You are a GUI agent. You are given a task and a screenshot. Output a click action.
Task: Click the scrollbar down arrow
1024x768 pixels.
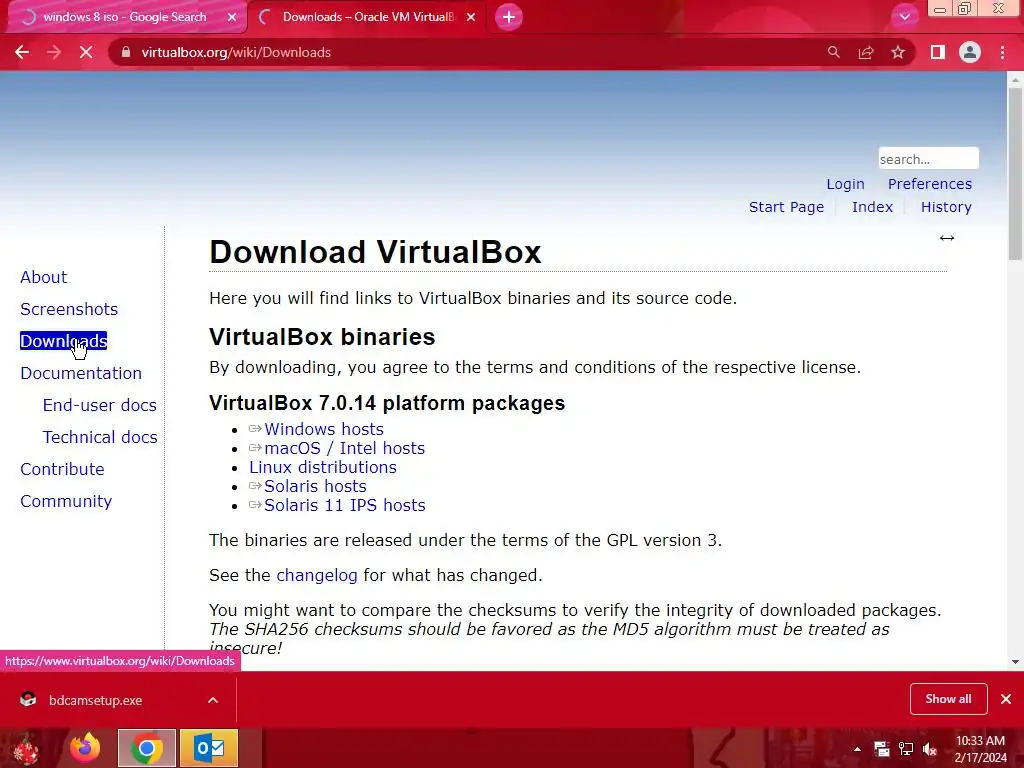click(1015, 662)
